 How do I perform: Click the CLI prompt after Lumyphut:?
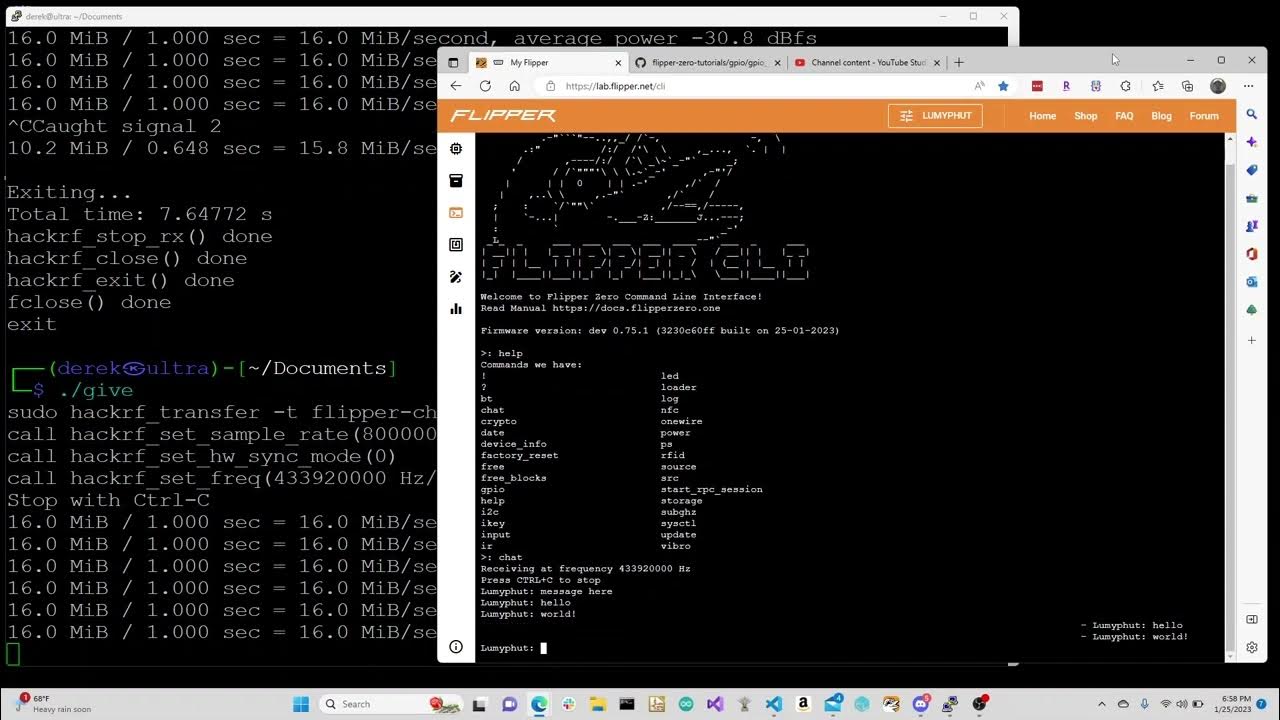click(x=544, y=648)
